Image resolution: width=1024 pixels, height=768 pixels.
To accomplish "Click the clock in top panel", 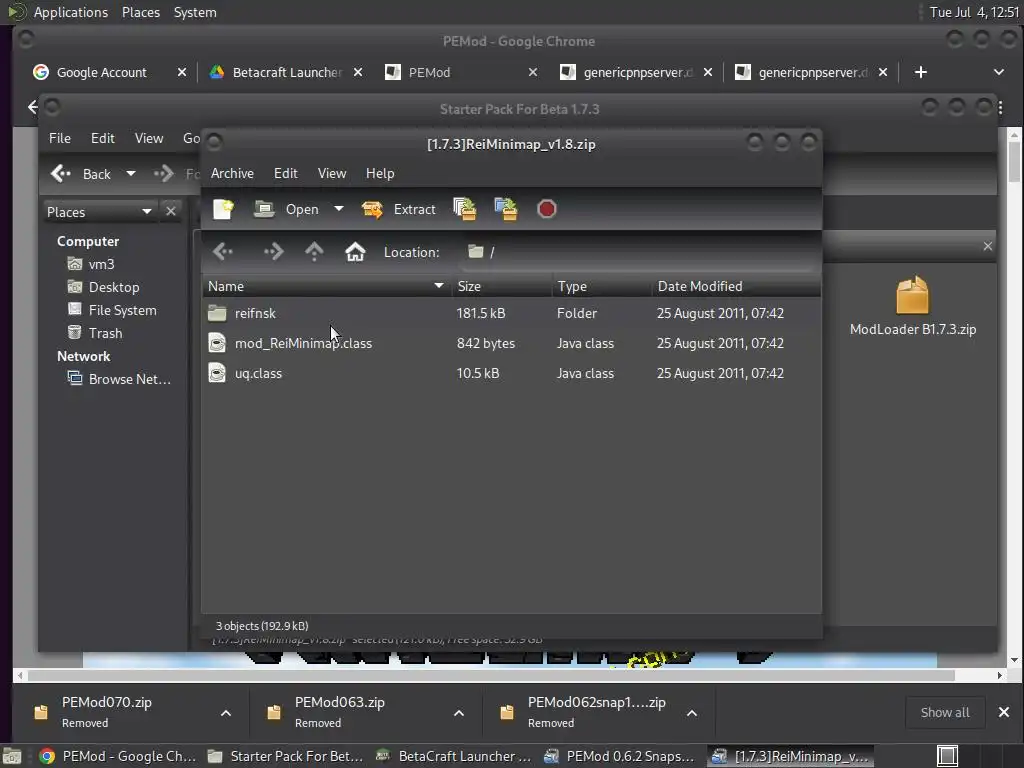I will 974,12.
